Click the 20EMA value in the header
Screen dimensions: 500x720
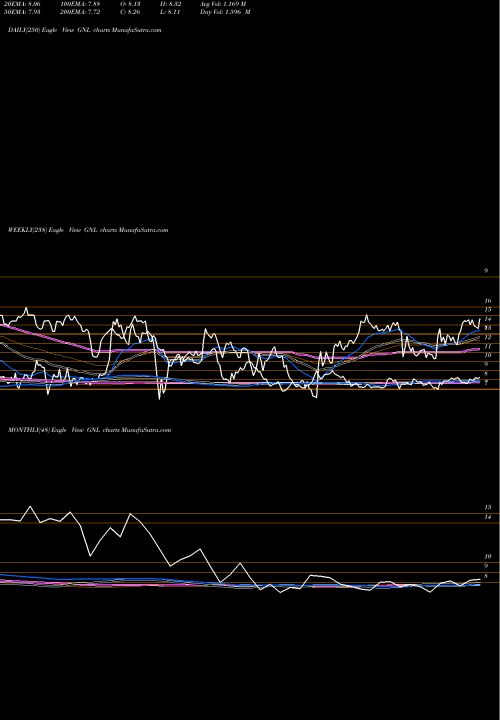pos(21,4)
